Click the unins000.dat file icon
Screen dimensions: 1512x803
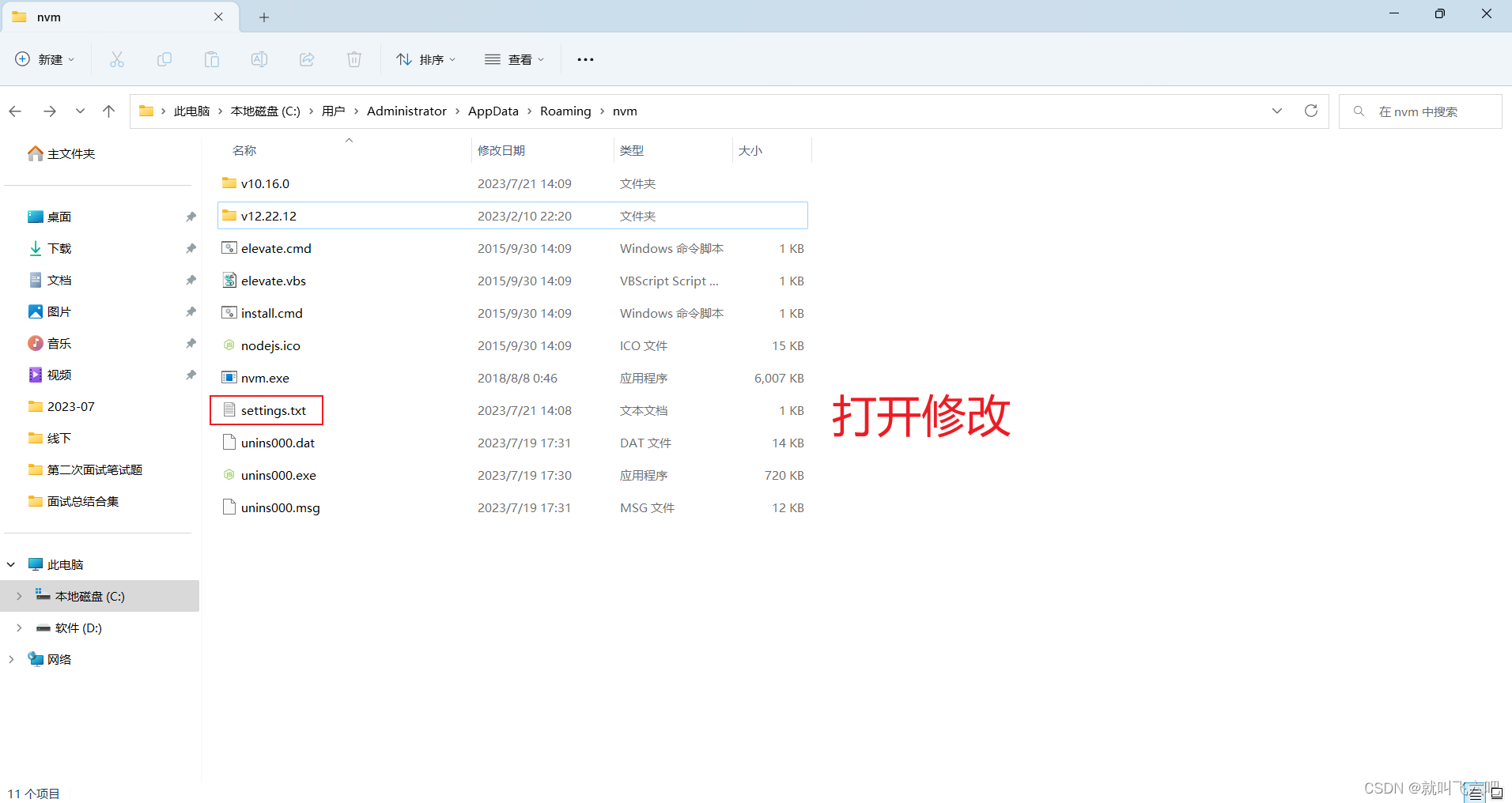pyautogui.click(x=229, y=443)
